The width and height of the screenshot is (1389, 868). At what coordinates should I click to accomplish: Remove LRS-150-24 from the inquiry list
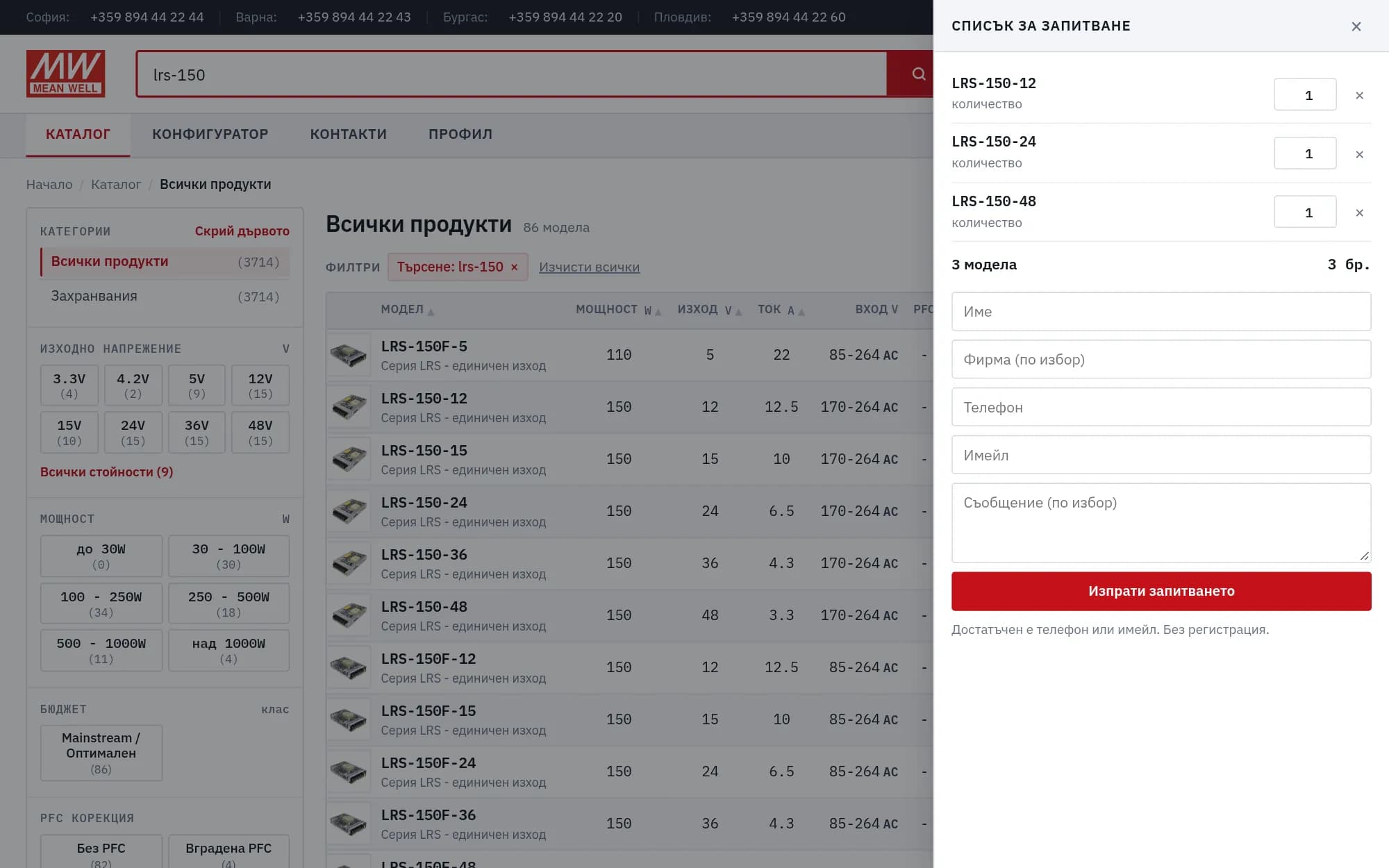pos(1359,154)
